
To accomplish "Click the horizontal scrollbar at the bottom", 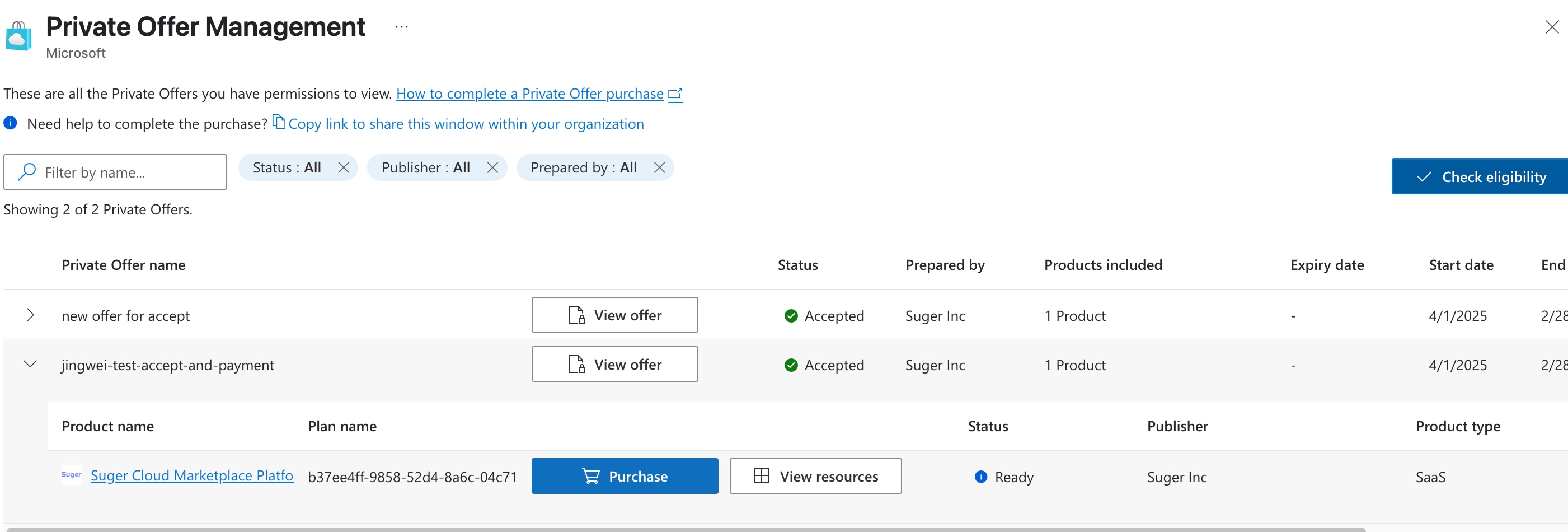I will (686, 530).
